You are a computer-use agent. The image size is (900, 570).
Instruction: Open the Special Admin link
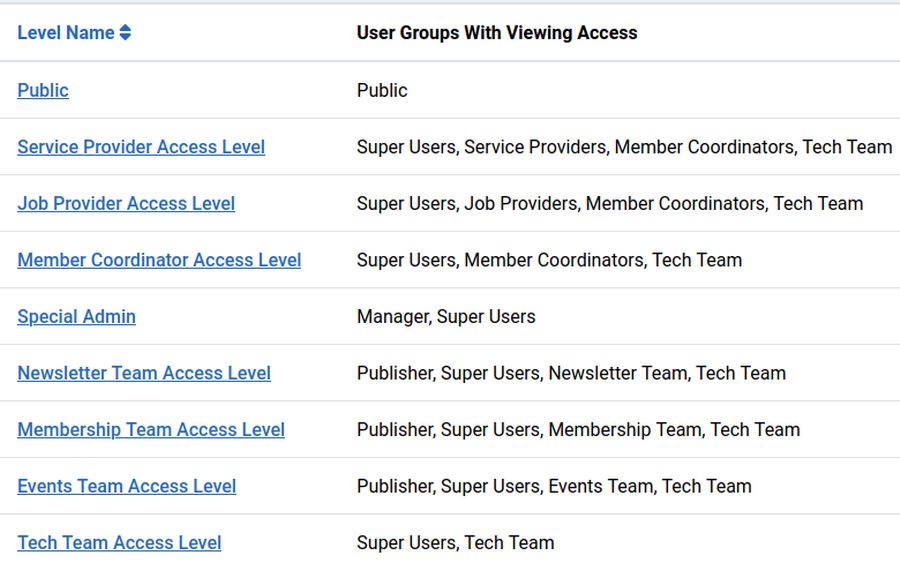tap(76, 317)
